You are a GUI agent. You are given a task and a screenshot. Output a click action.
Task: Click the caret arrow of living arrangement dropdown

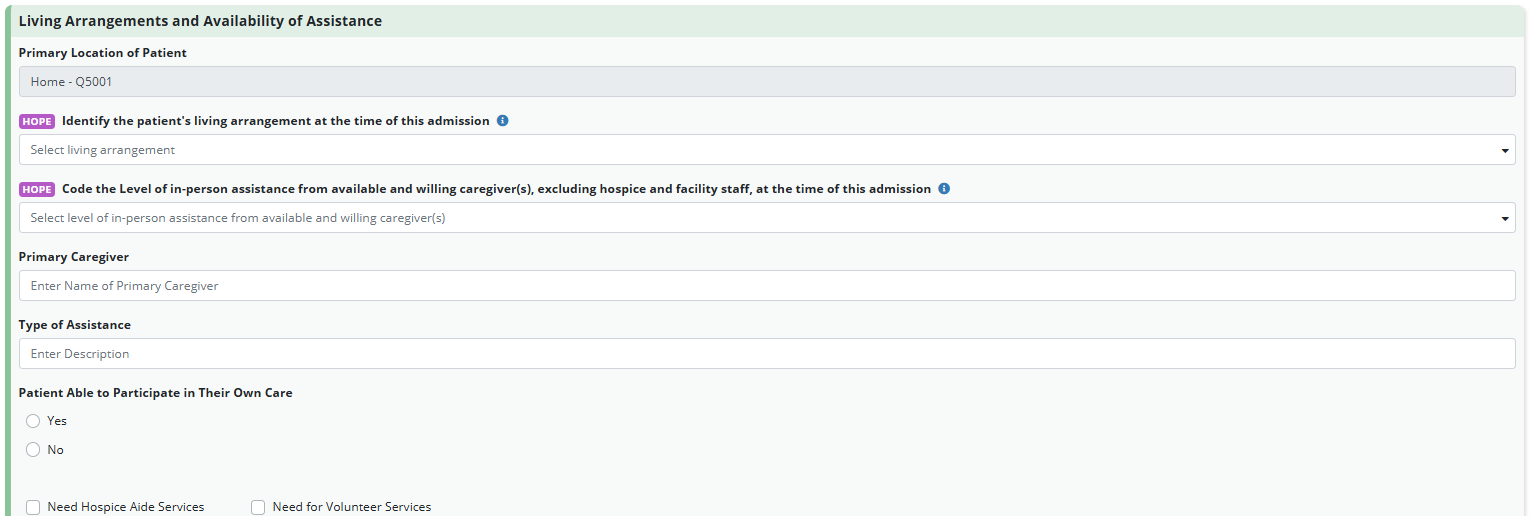point(1504,151)
